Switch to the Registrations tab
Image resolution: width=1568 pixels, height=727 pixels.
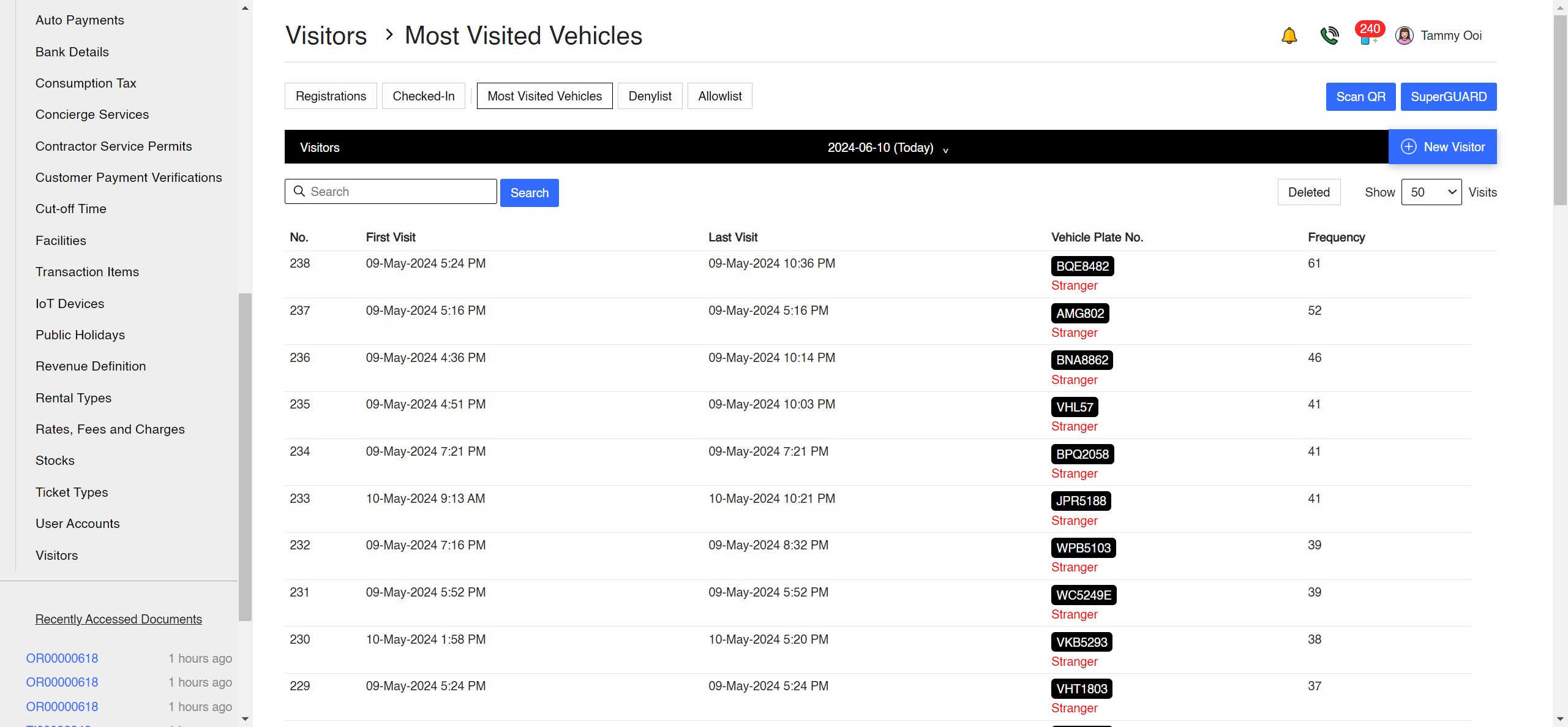[x=330, y=96]
